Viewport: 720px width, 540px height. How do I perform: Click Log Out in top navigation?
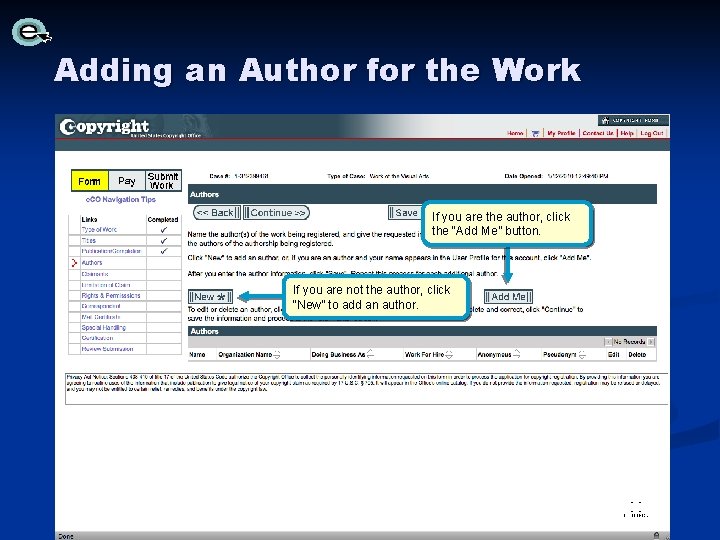point(652,133)
